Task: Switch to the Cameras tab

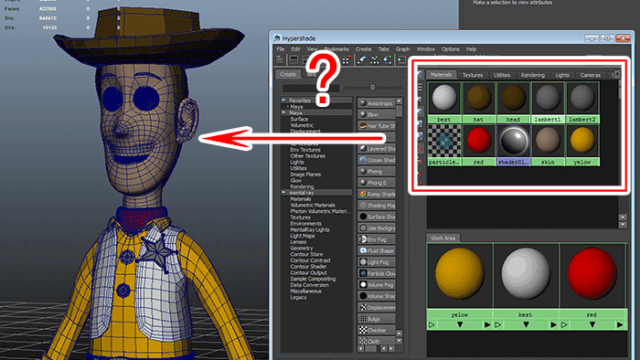Action: click(x=590, y=75)
